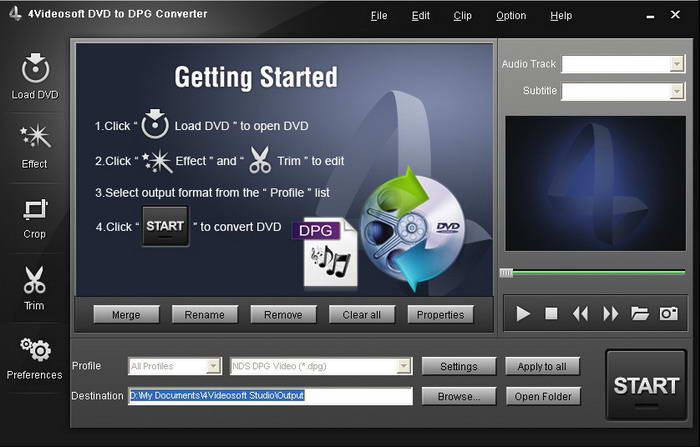Click the Getting Started heading text

(256, 78)
